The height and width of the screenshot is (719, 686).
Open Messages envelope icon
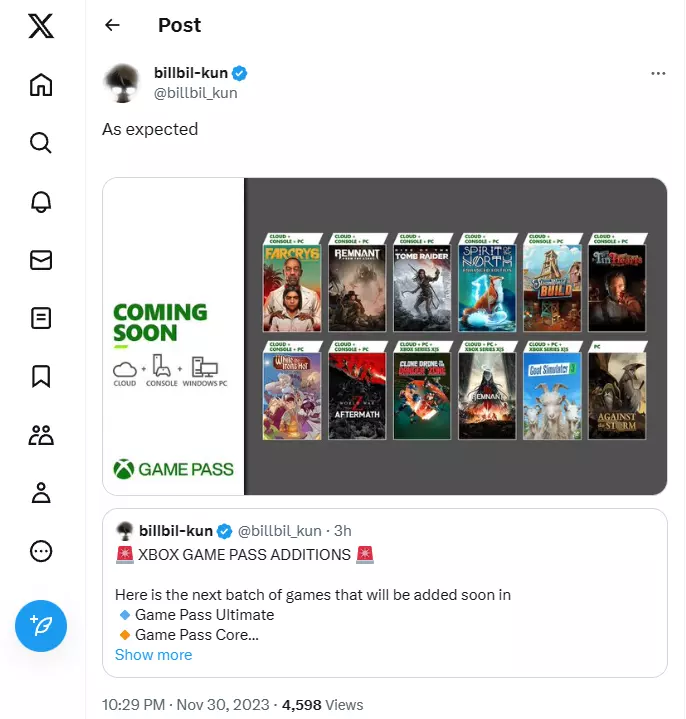[x=41, y=260]
